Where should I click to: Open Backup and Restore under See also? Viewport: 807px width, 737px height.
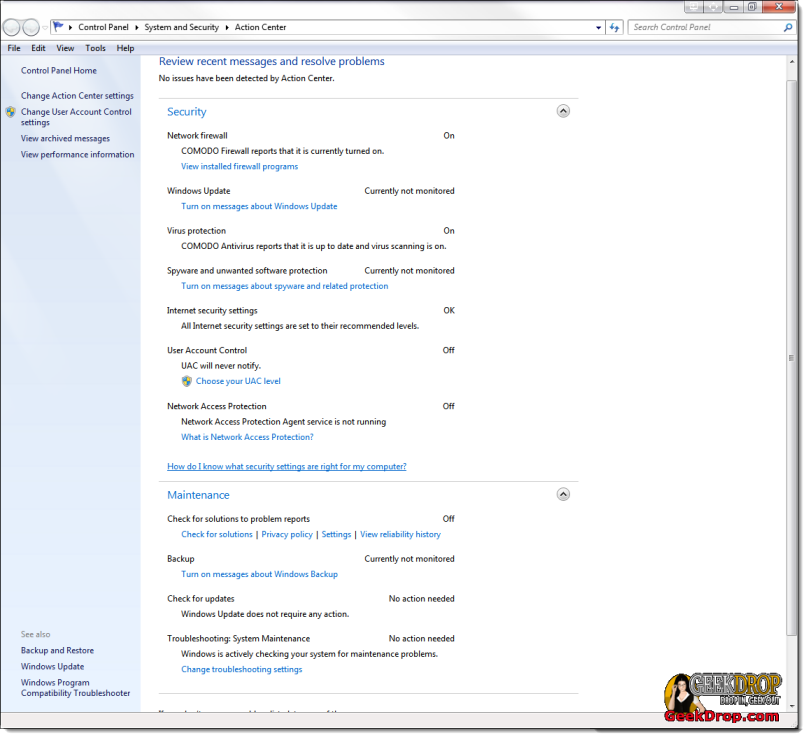(57, 651)
